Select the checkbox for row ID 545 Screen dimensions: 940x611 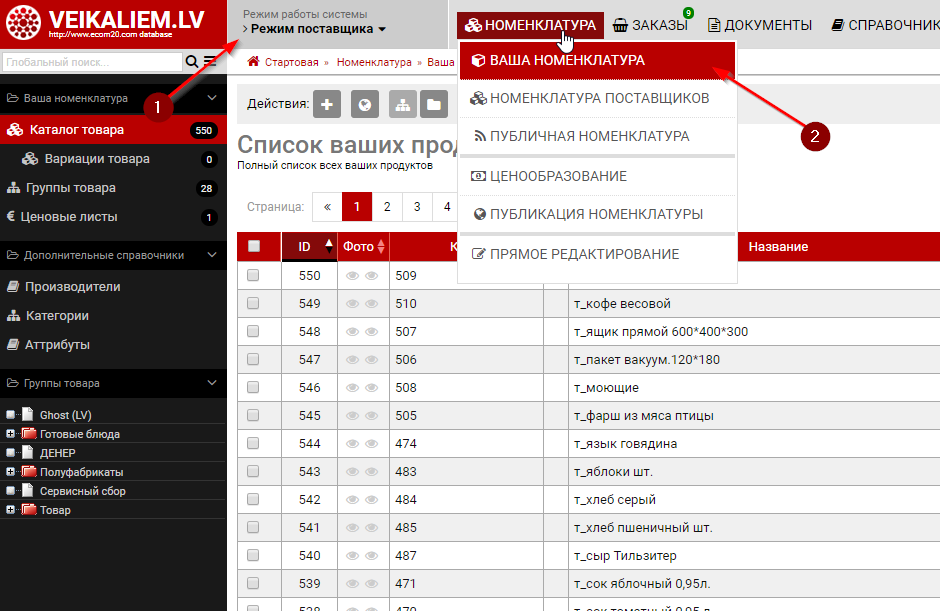(x=253, y=415)
